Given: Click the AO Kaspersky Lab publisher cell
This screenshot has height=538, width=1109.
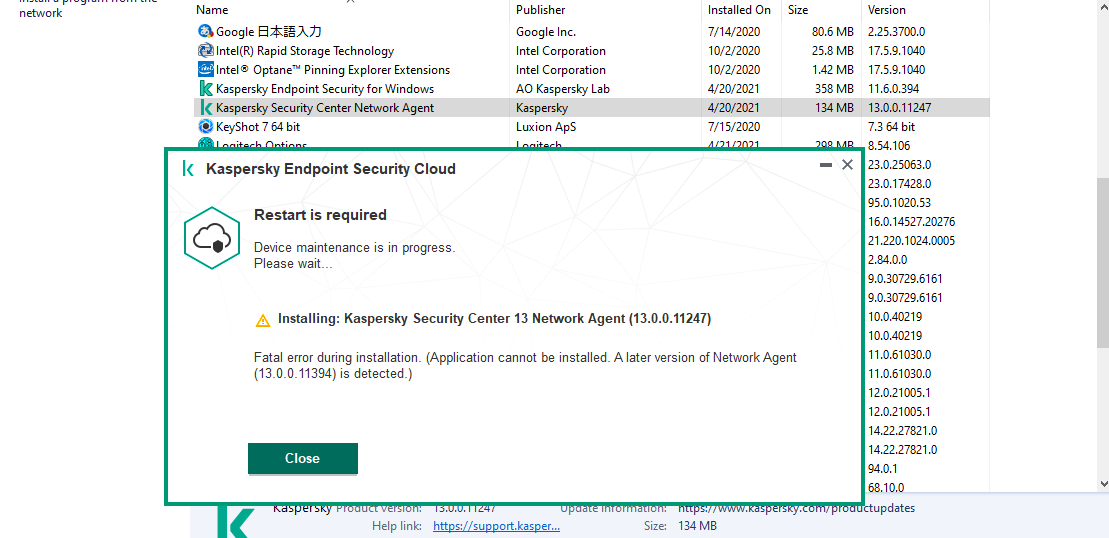Looking at the screenshot, I should tap(563, 88).
